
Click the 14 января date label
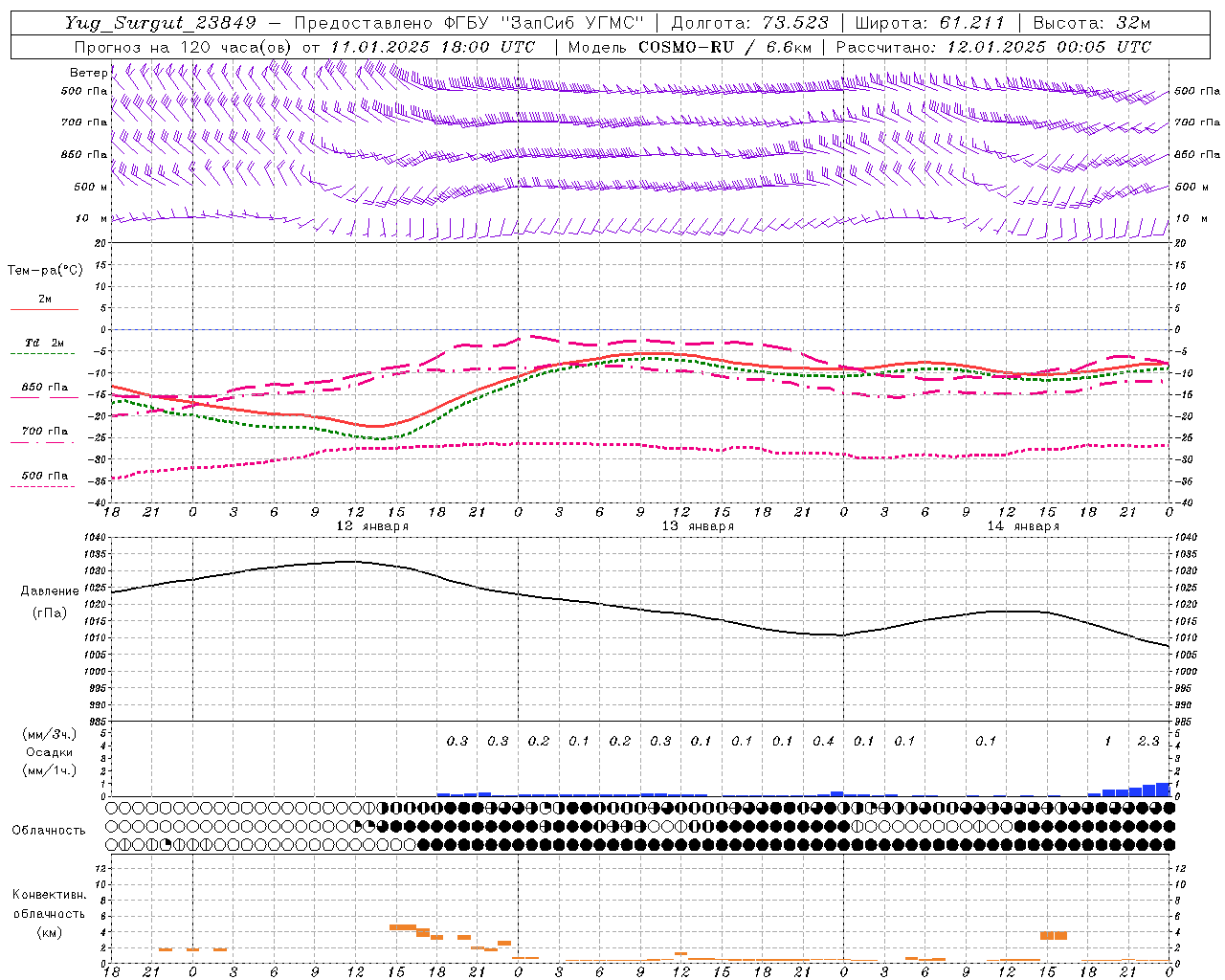pos(1023,526)
